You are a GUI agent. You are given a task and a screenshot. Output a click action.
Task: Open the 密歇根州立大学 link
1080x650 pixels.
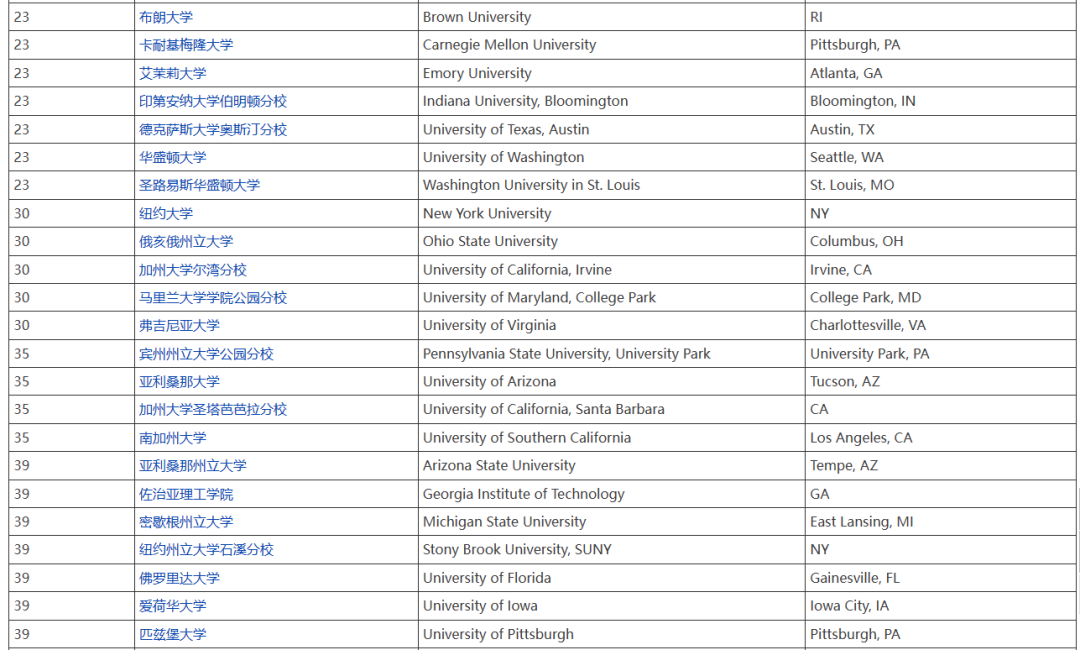186,522
